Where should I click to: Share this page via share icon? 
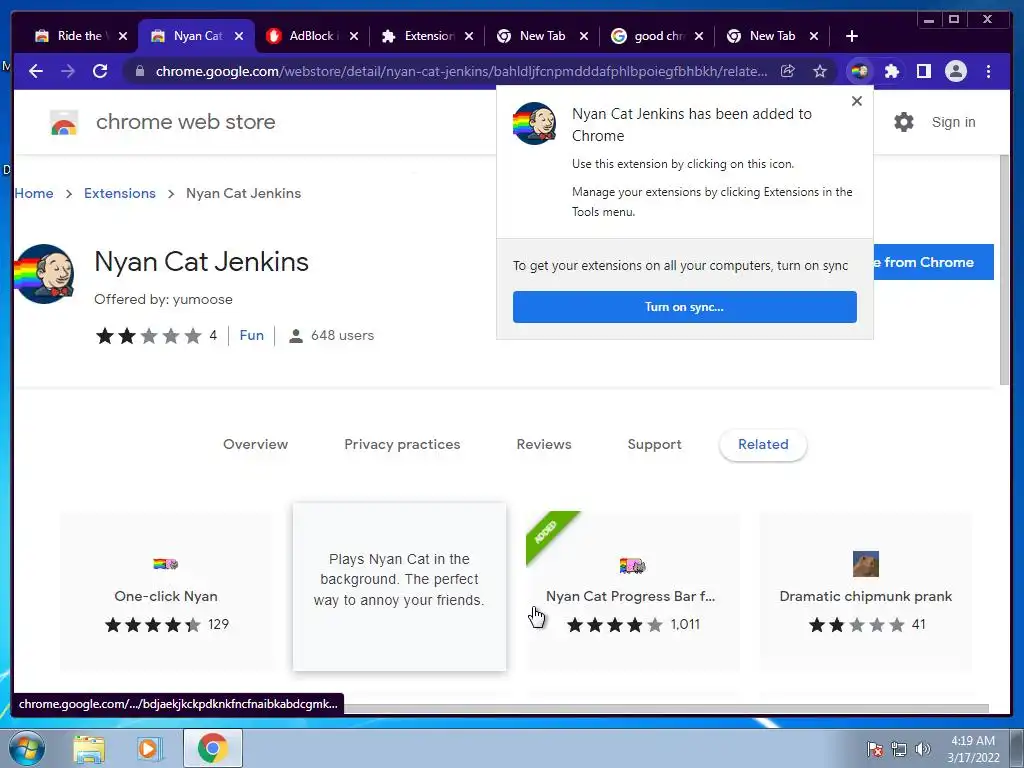(788, 71)
